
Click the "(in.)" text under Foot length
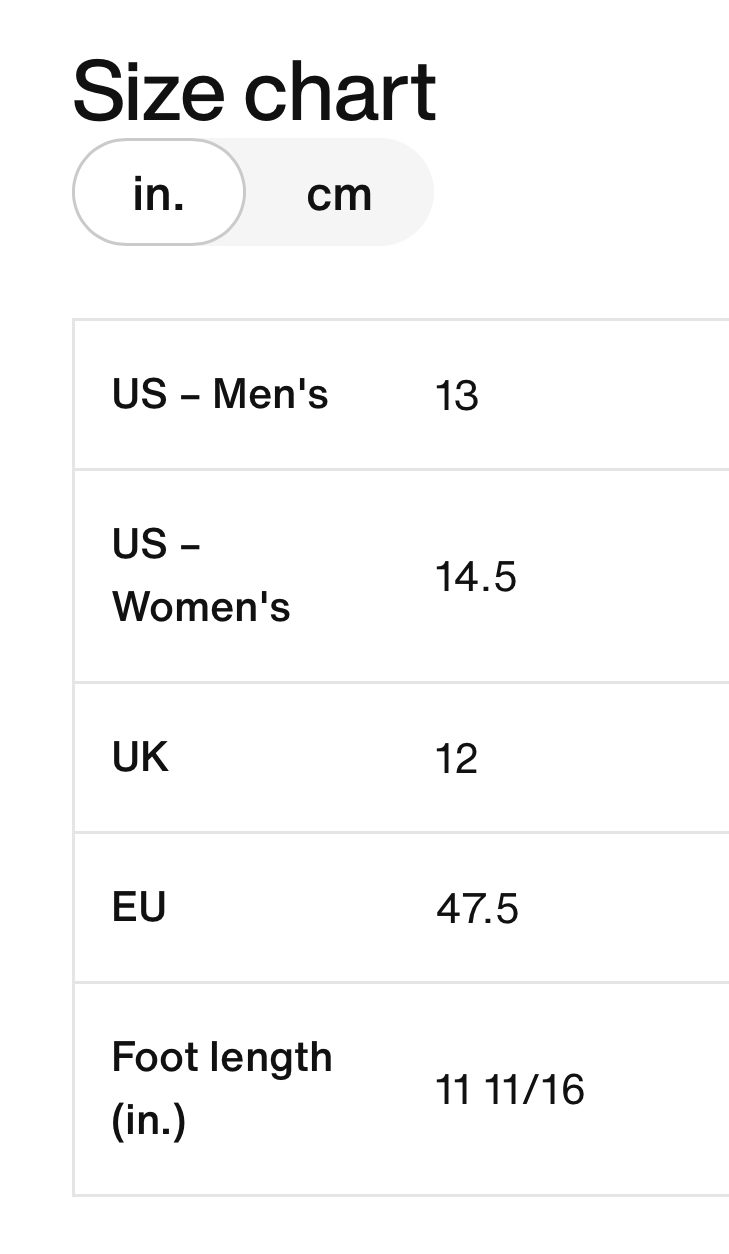tap(149, 1120)
